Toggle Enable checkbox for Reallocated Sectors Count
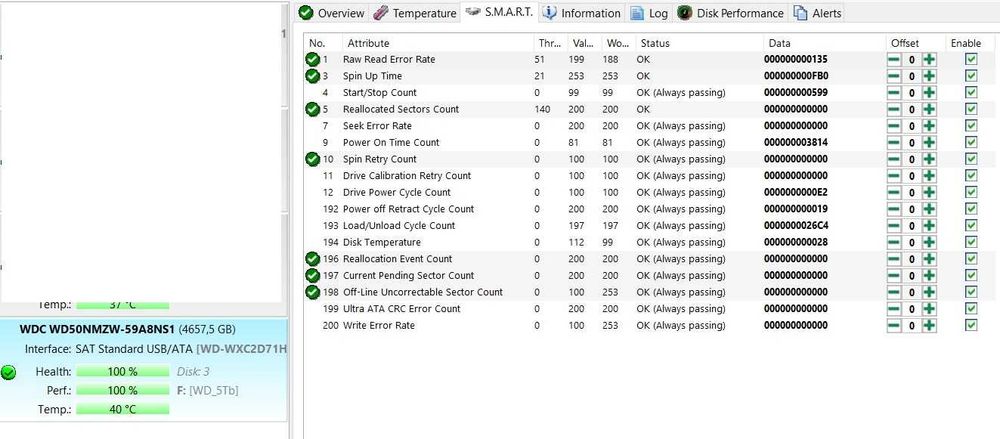Image resolution: width=1000 pixels, height=439 pixels. [971, 109]
